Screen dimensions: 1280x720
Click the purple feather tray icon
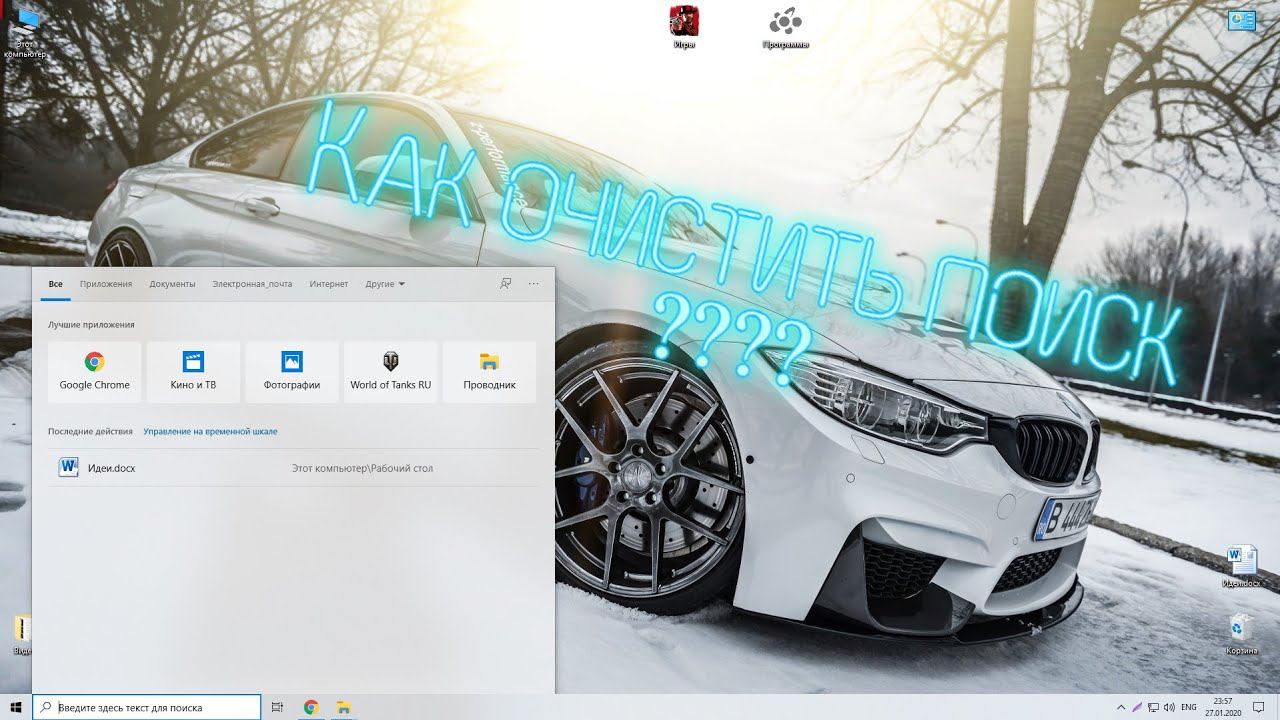pos(1136,707)
